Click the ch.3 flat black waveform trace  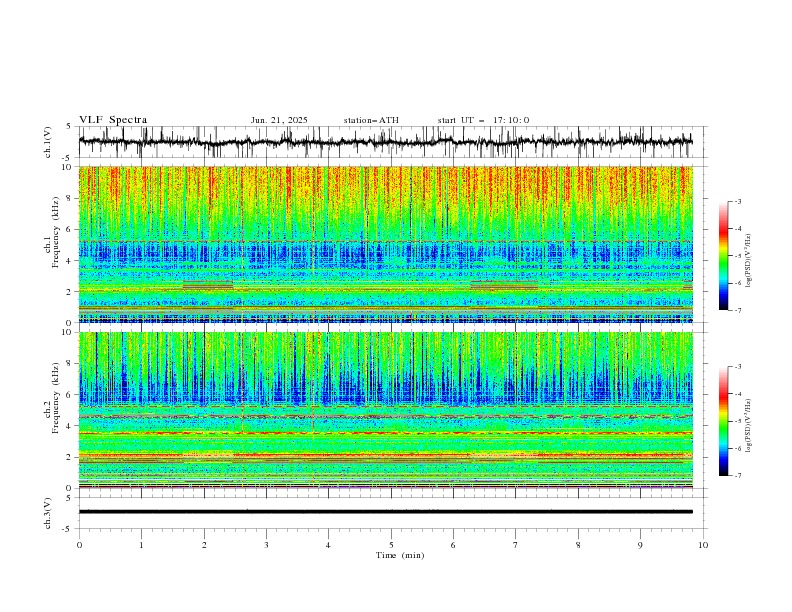tap(385, 512)
